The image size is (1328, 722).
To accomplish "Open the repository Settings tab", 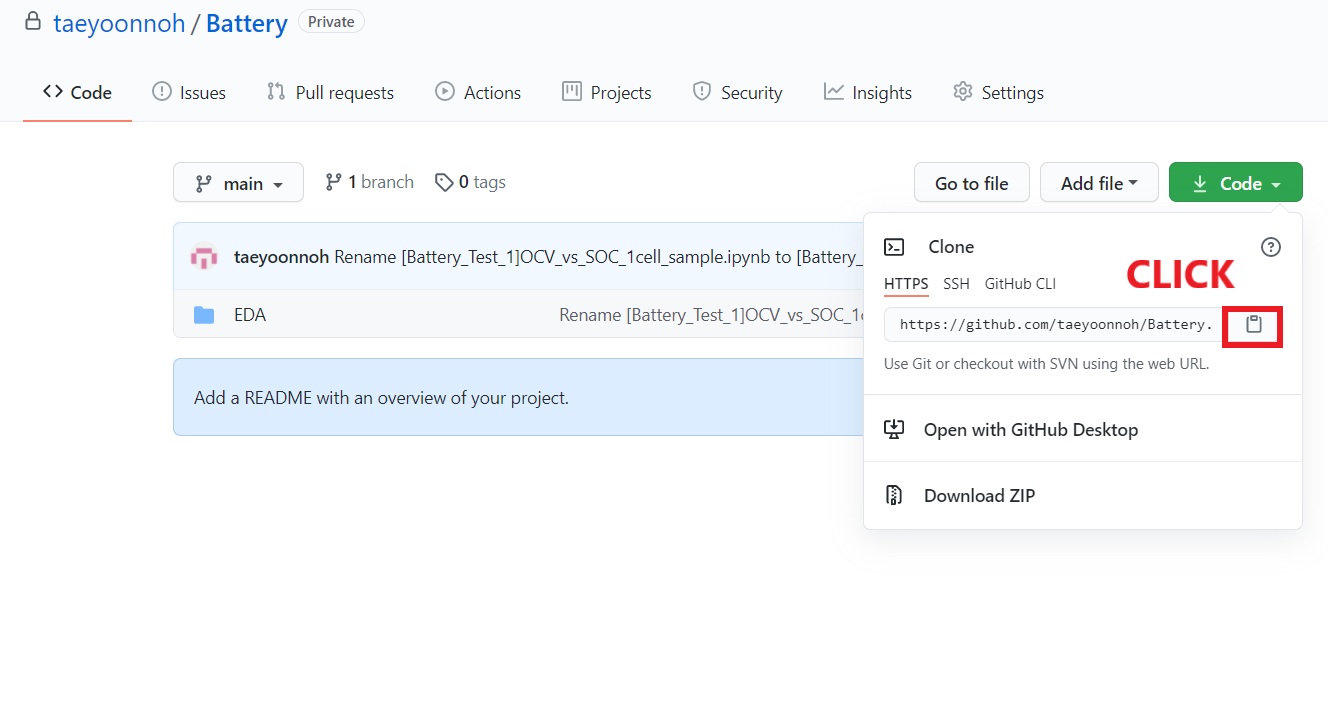I will (x=998, y=92).
